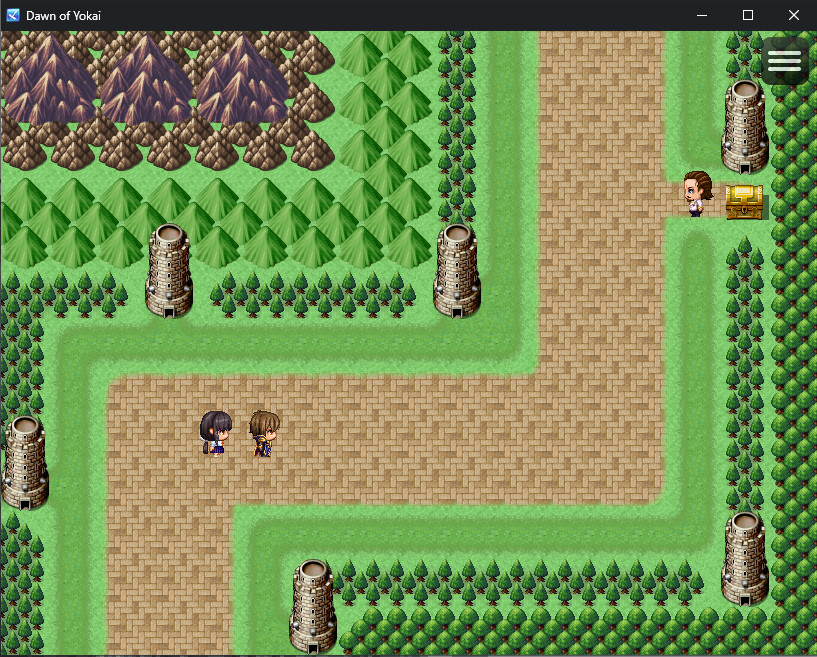Click the tower in the left forest clearing
The width and height of the screenshot is (817, 657).
pos(168,270)
